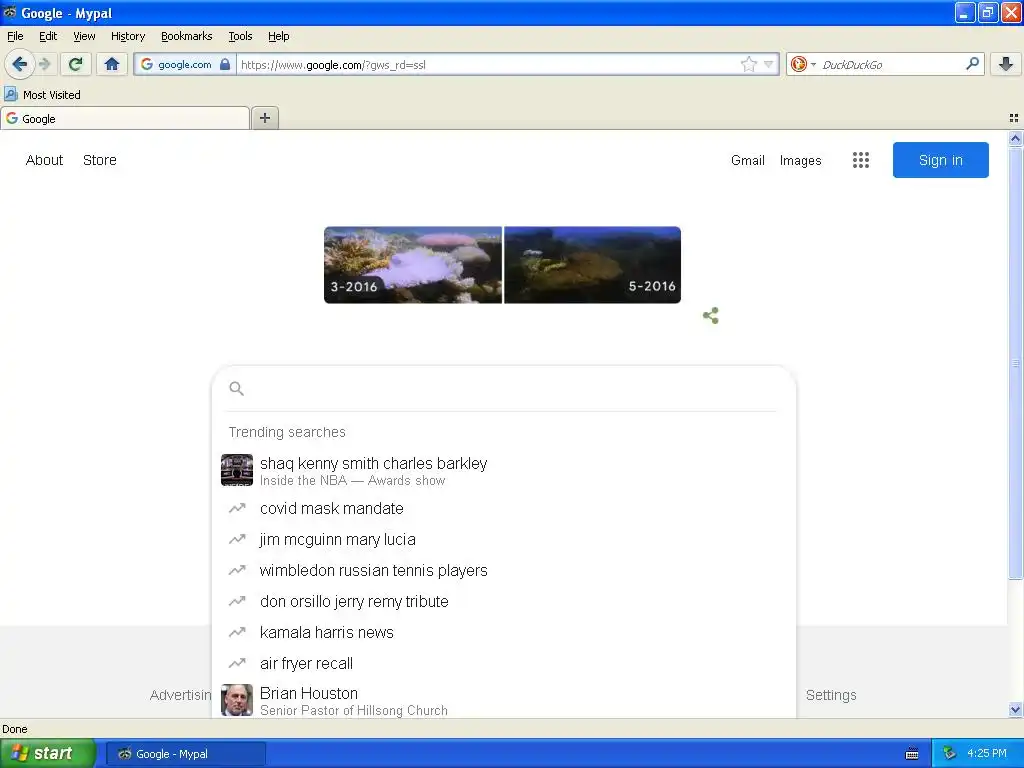Open the 3-2016 coral doodle image

[413, 264]
